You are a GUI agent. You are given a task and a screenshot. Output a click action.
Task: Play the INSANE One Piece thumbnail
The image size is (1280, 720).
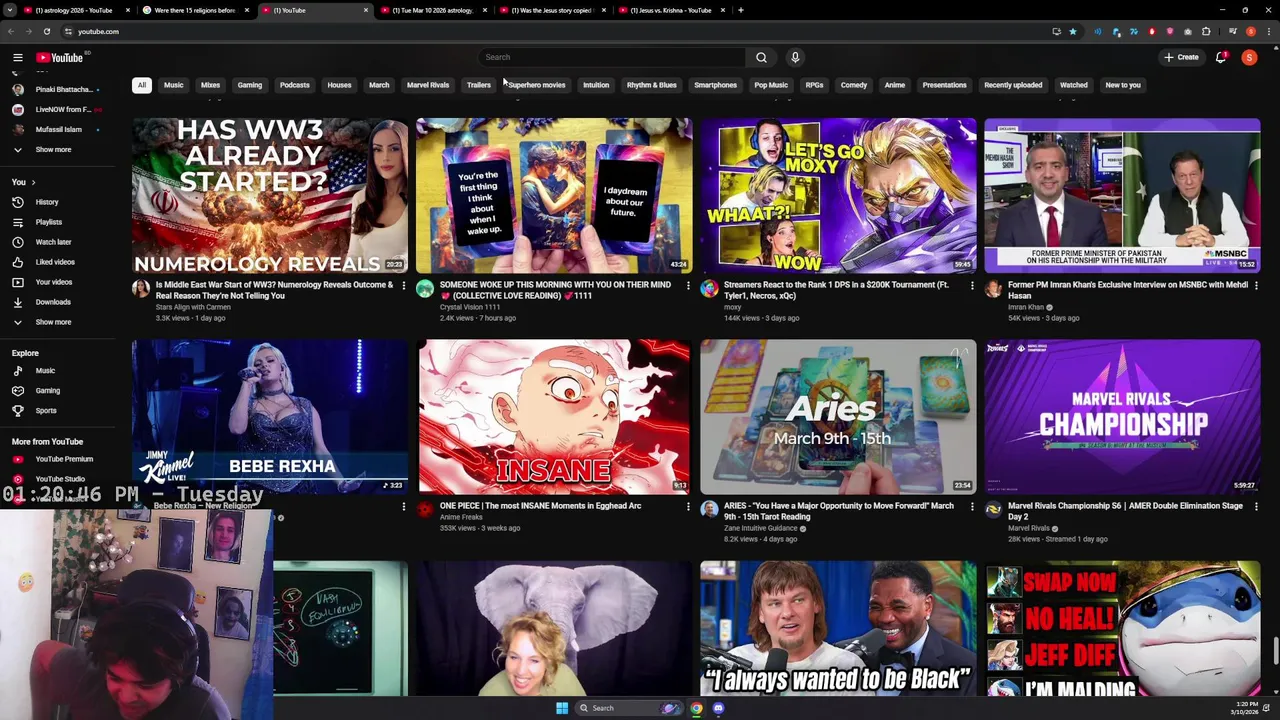coord(554,417)
